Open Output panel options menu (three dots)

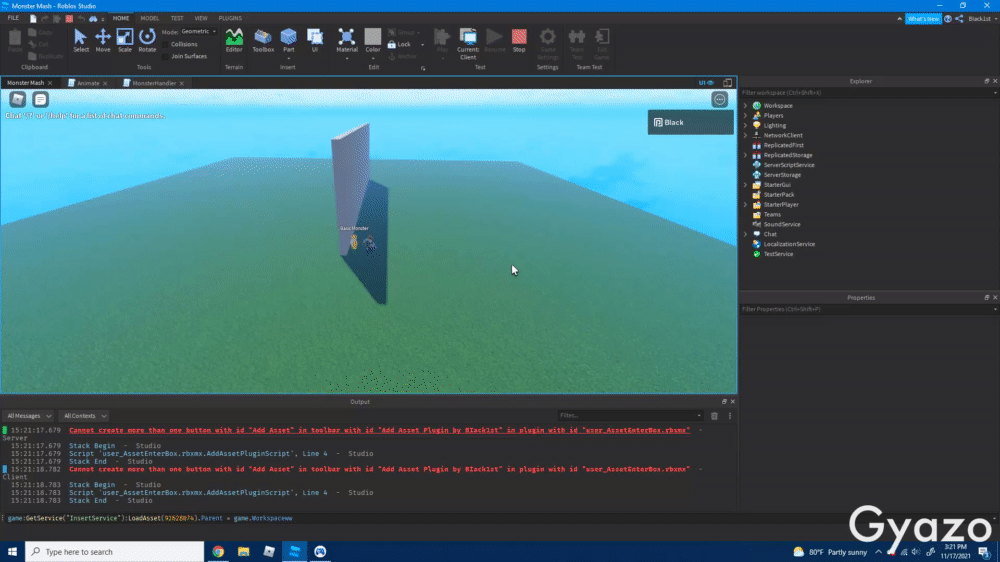click(x=730, y=416)
